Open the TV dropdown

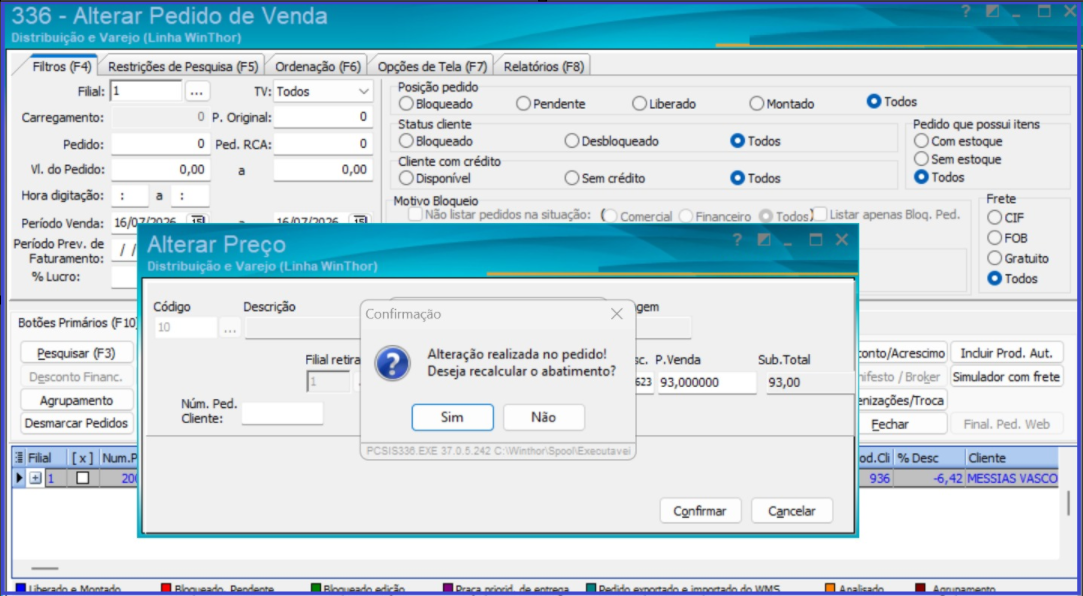click(364, 91)
